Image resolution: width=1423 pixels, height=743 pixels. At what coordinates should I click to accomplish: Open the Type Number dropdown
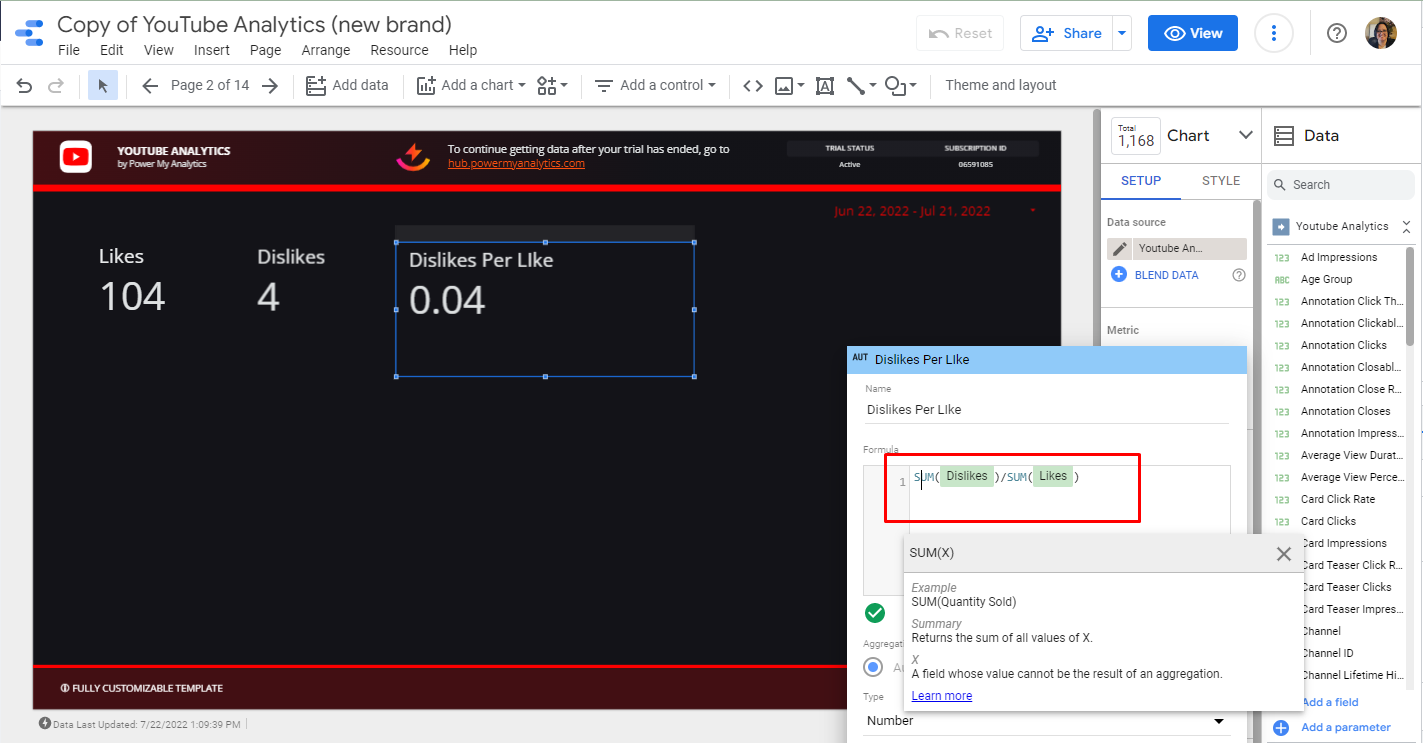point(1046,721)
